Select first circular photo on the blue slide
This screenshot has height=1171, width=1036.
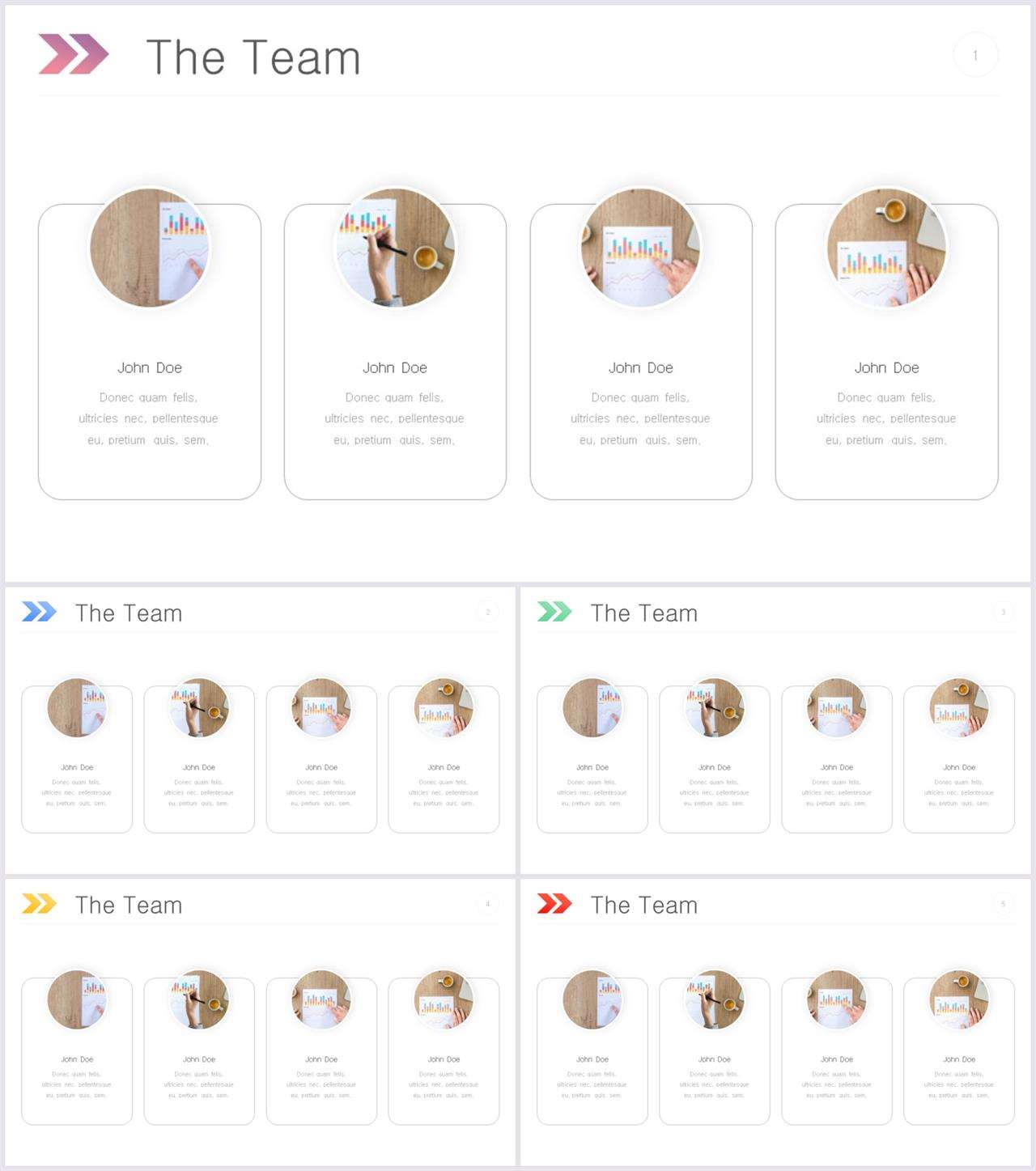(x=77, y=707)
